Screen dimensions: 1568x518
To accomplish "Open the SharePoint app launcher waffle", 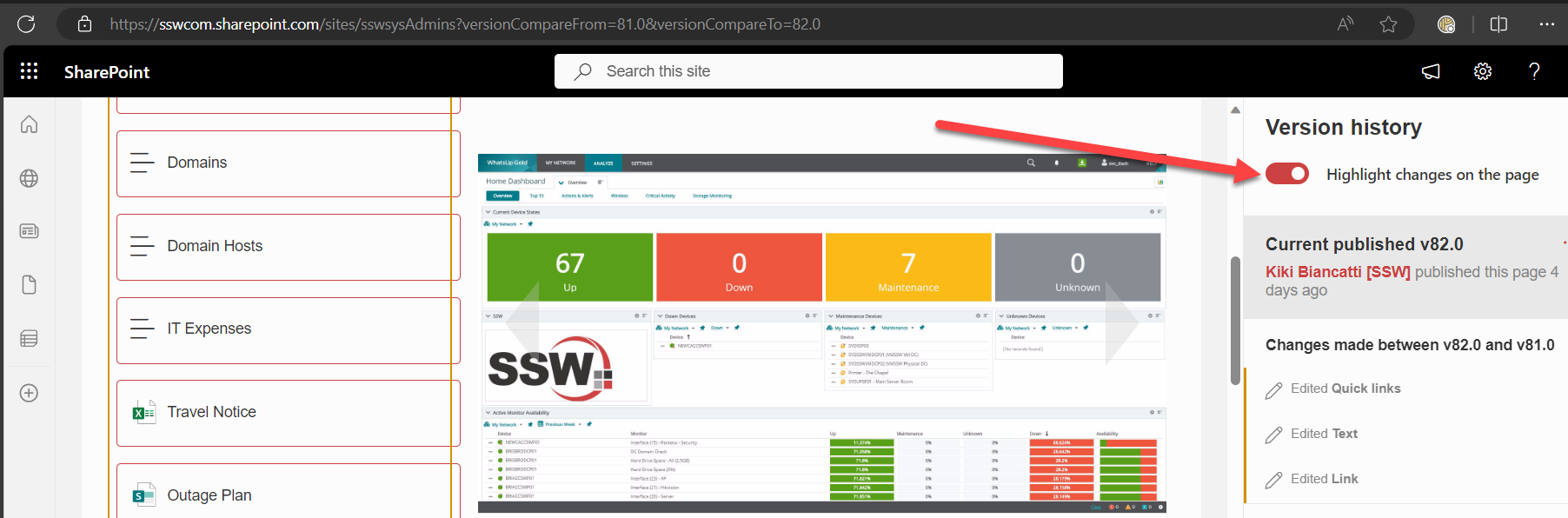I will (x=29, y=71).
